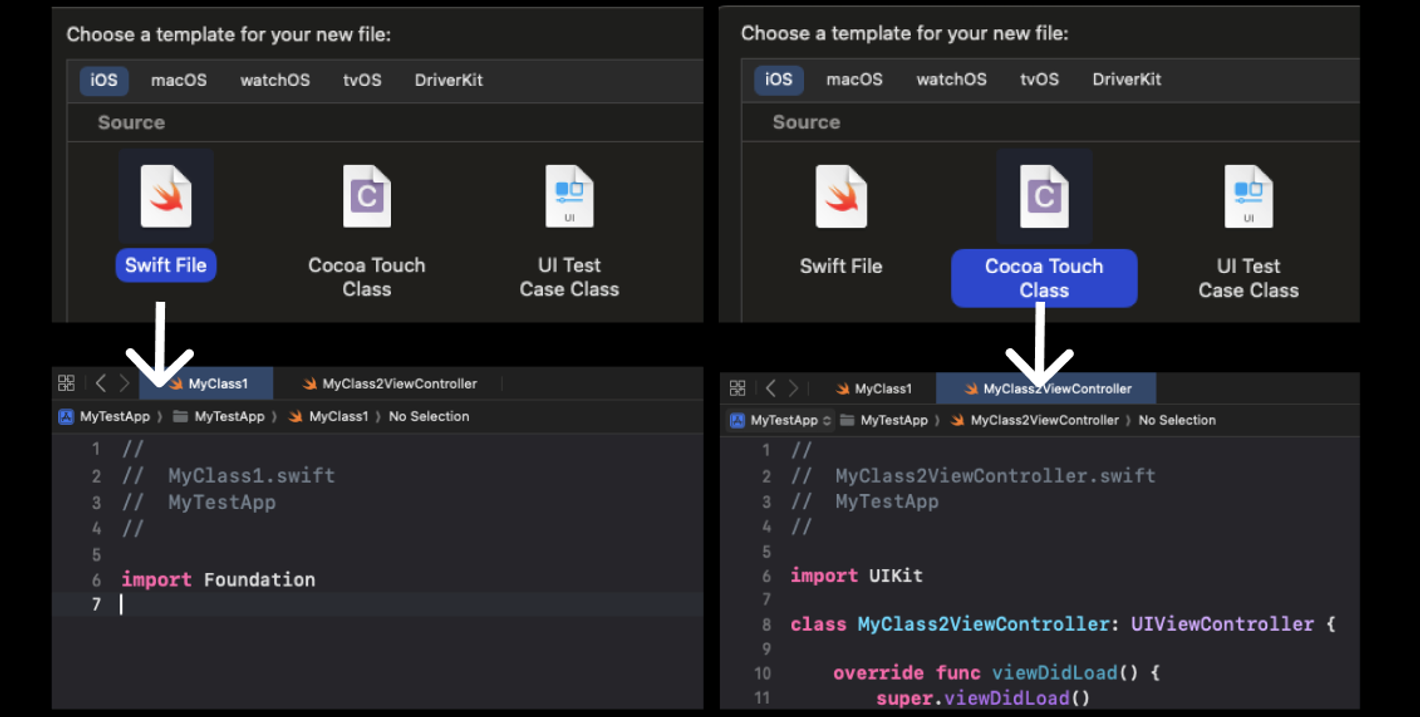Click 'import Foundation' line in left editor
The image size is (1420, 717).
pos(218,579)
